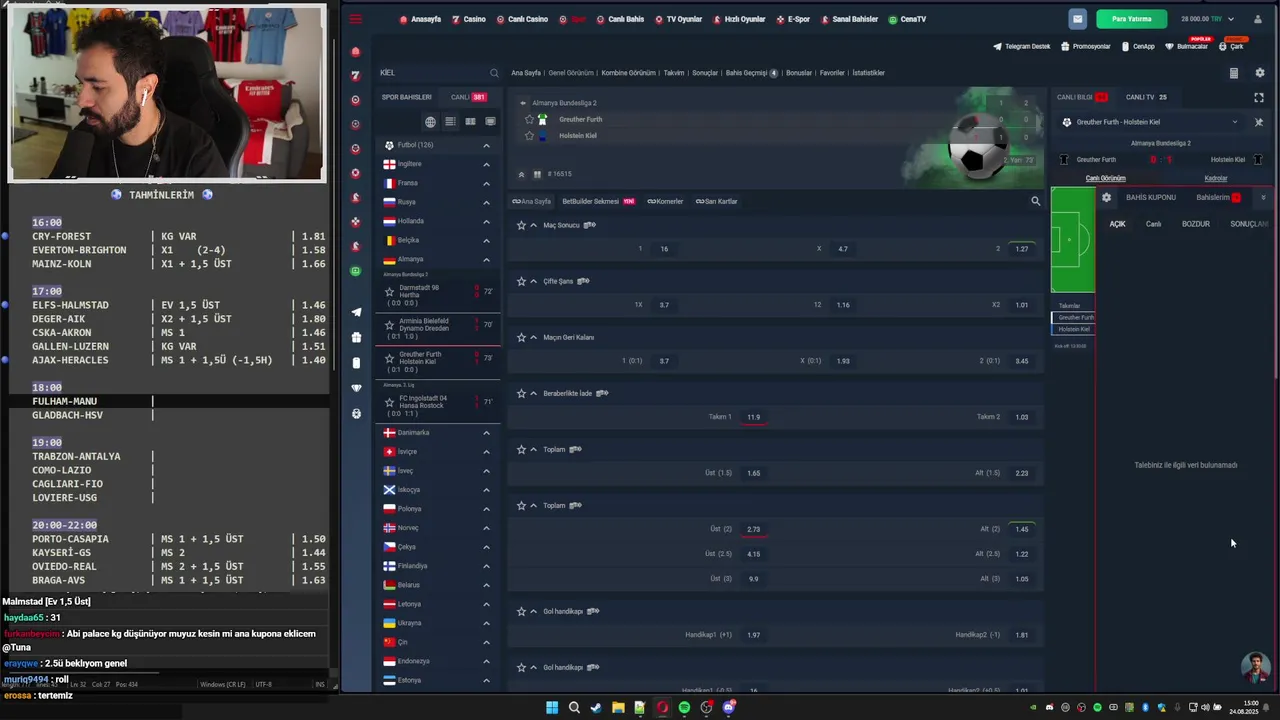Switch to the CANLI TV tab
Viewport: 1280px width, 720px height.
point(1146,97)
